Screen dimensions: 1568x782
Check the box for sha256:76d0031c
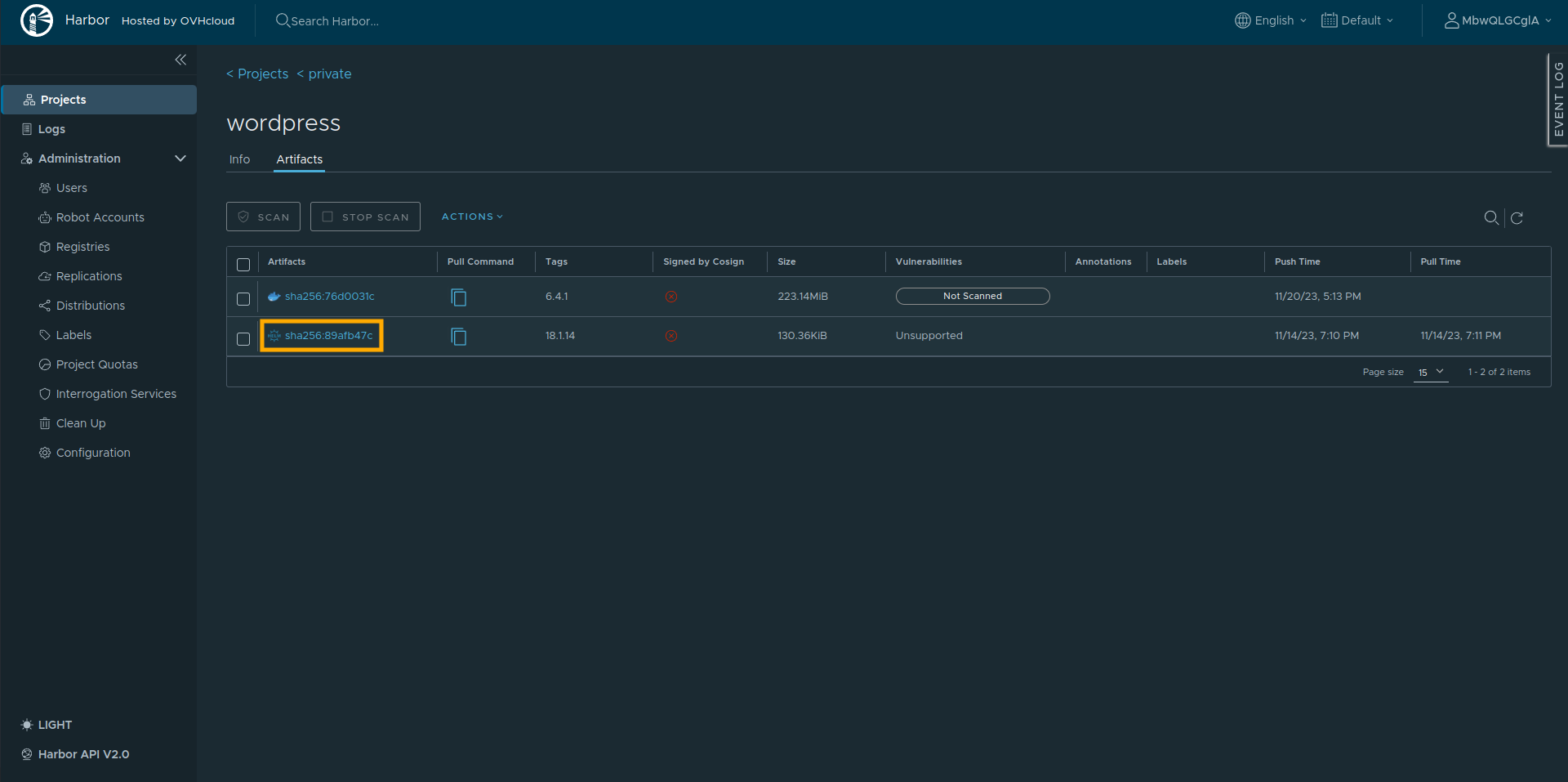click(243, 298)
